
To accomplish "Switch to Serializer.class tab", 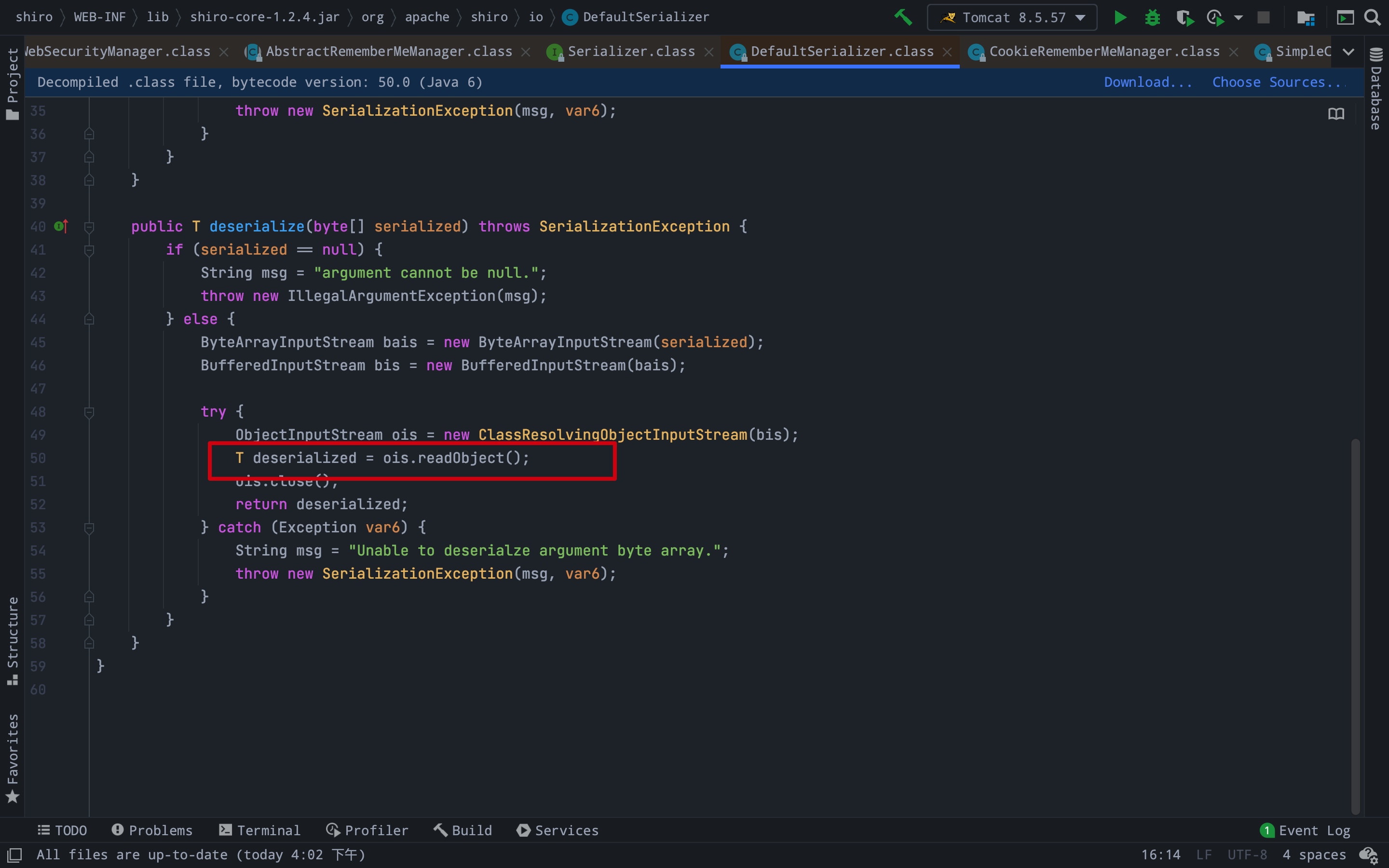I will point(631,52).
